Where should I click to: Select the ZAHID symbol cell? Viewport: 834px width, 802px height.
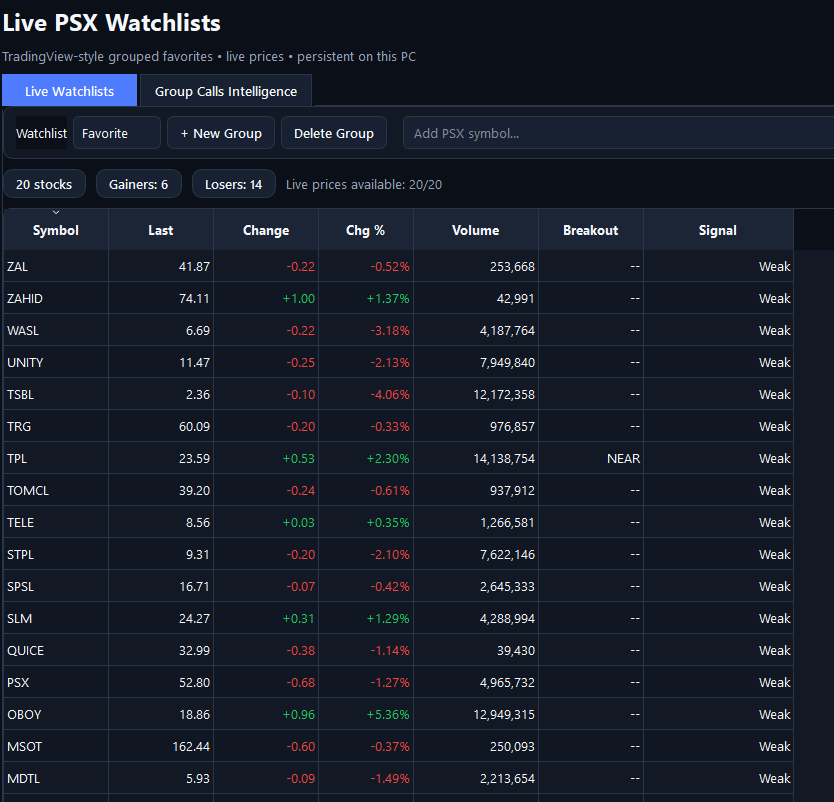[x=56, y=298]
